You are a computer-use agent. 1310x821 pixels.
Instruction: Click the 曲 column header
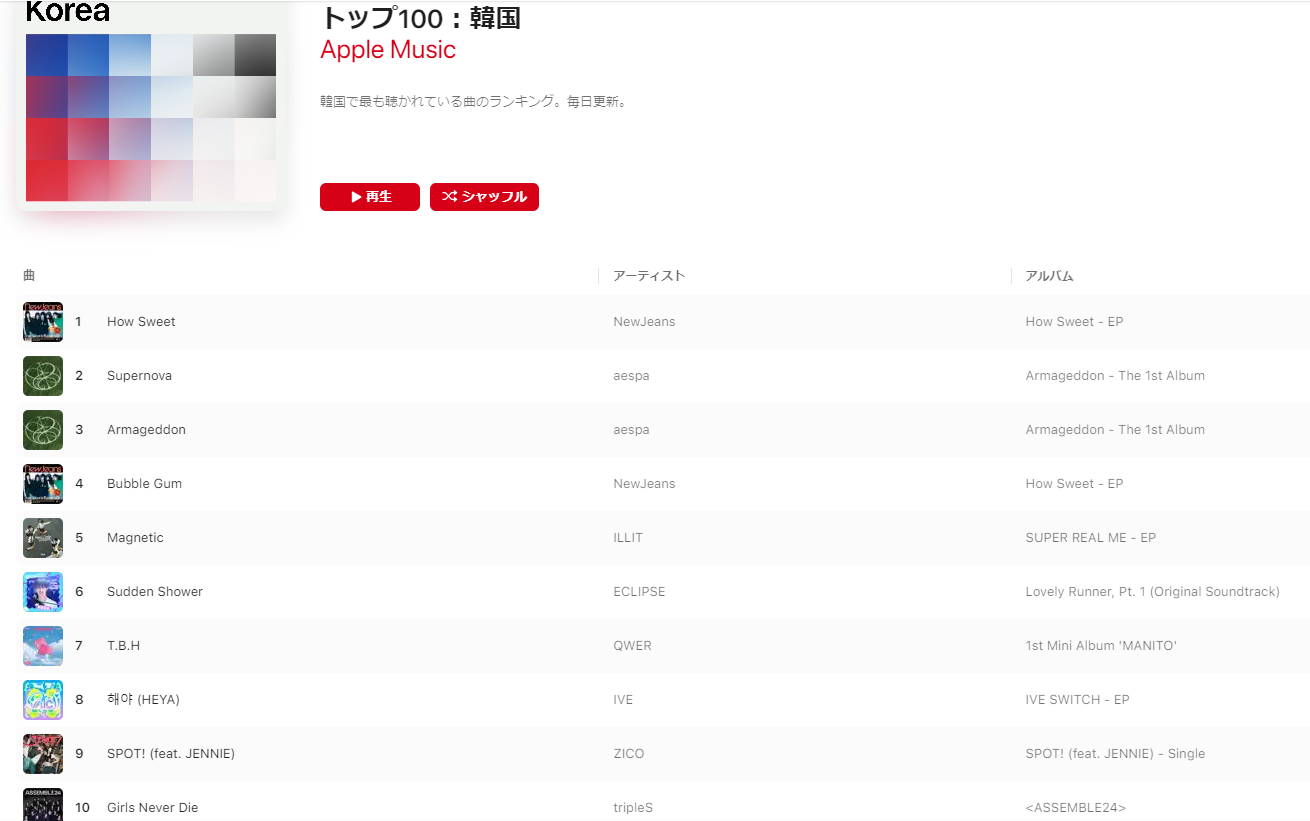(29, 276)
